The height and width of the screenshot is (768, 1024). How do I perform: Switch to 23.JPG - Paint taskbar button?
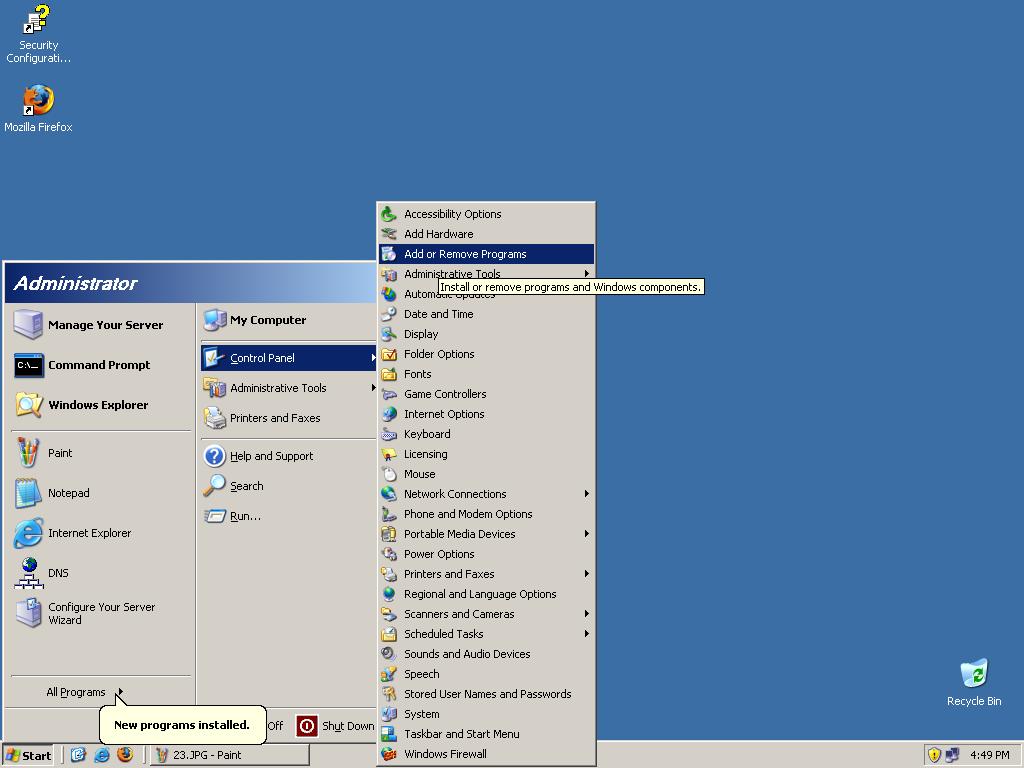point(229,756)
